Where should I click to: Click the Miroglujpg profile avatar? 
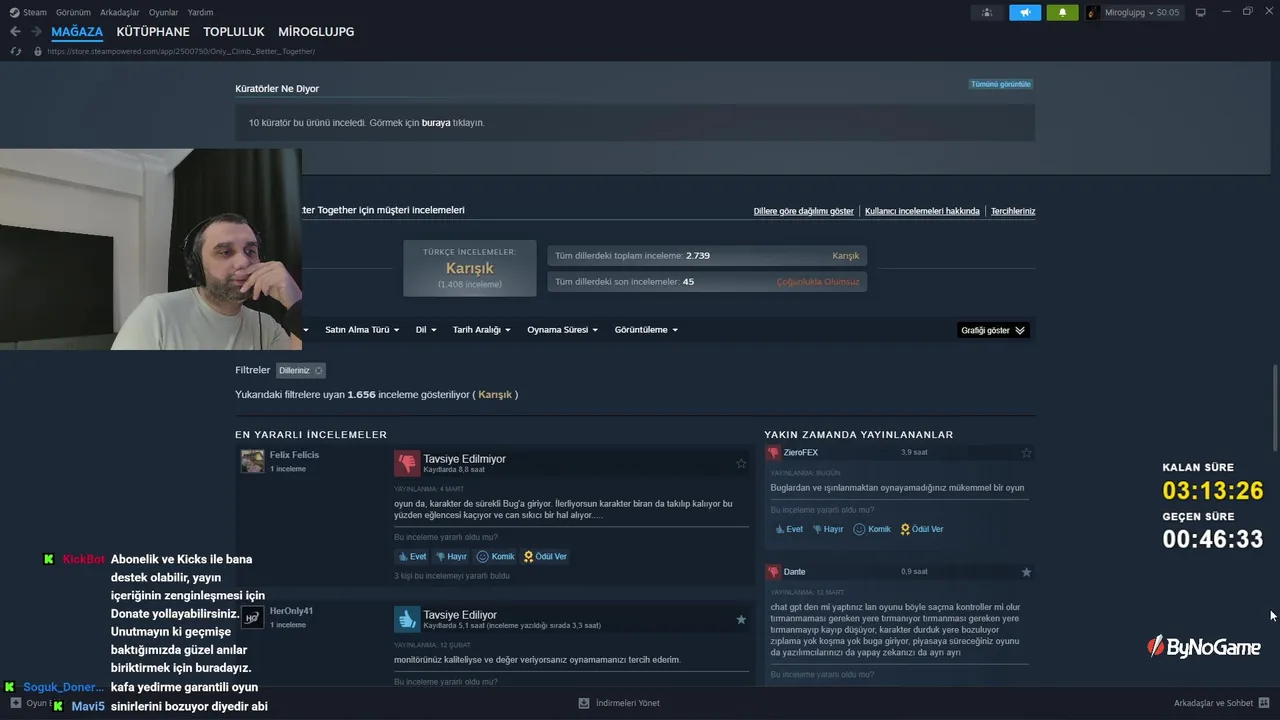(1094, 12)
